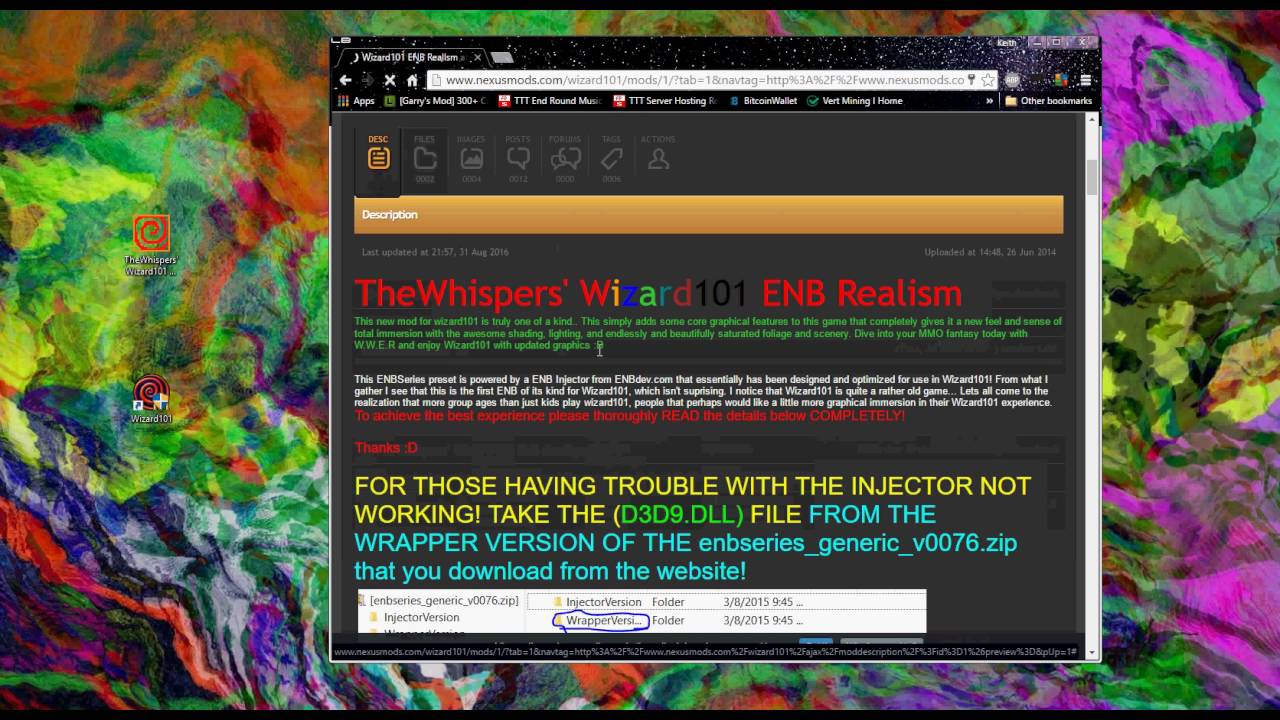
Task: Select the Wizard101 ENB Realism browser tab
Action: [x=412, y=57]
